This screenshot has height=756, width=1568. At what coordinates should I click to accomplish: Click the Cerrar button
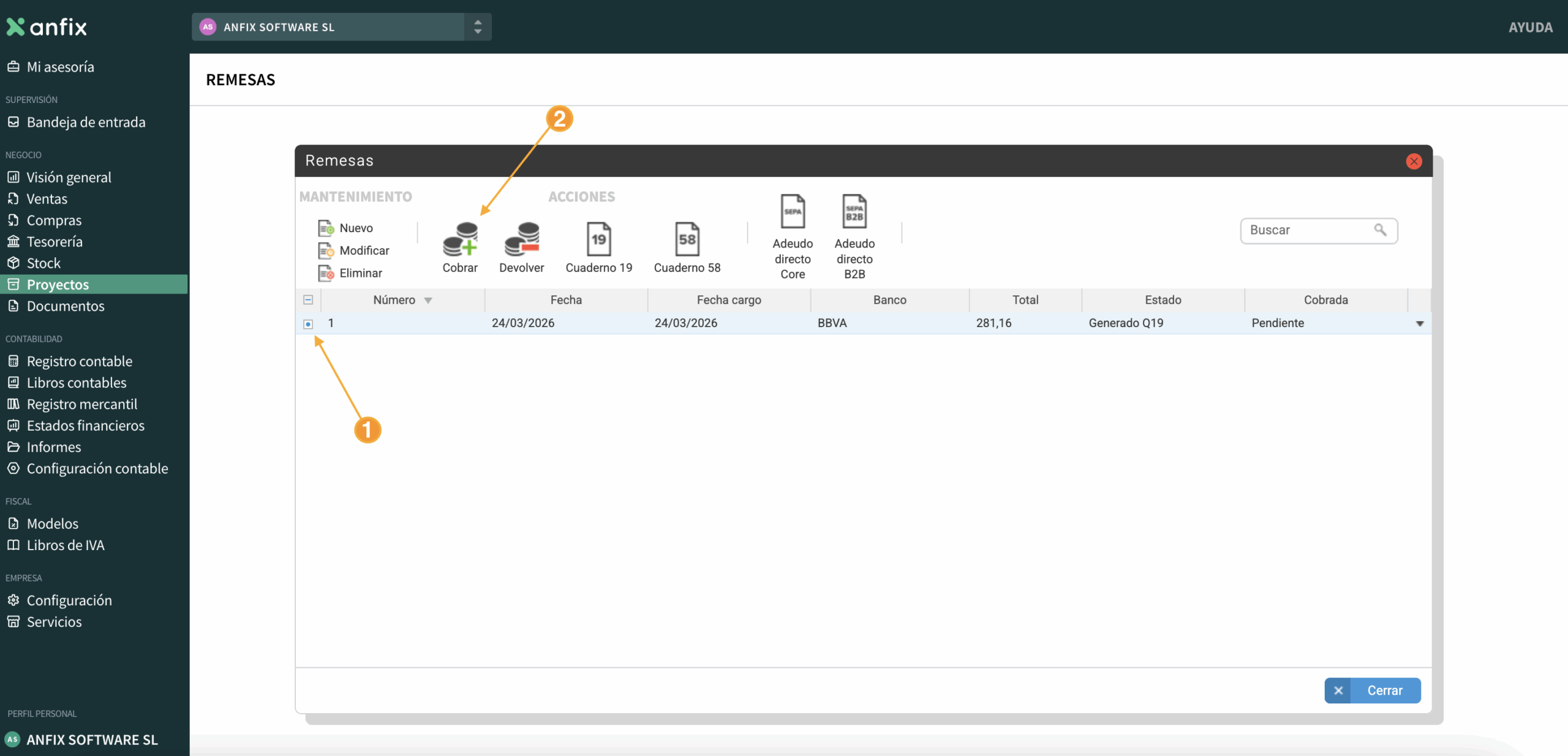tap(1372, 690)
